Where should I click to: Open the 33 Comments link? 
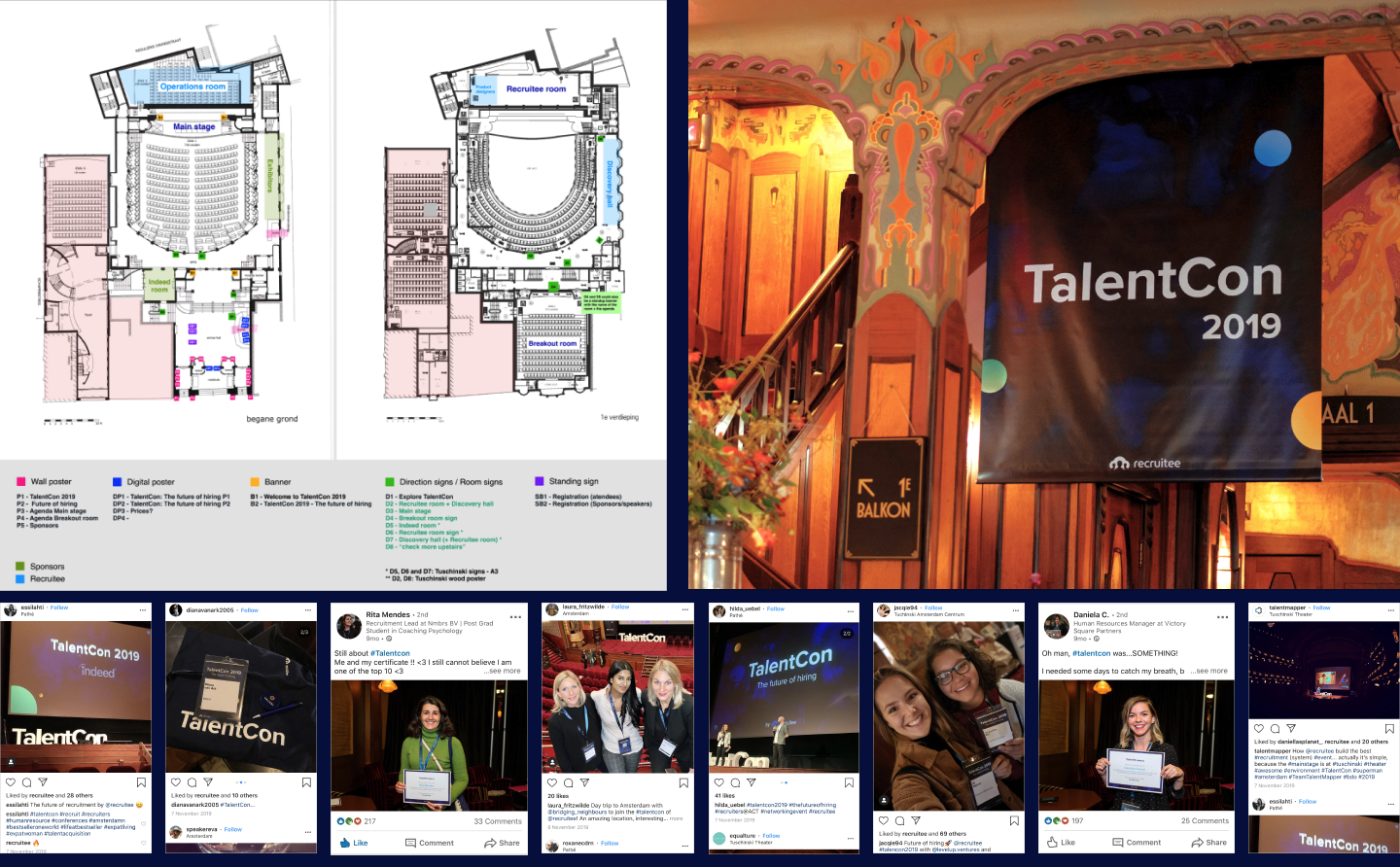(498, 821)
